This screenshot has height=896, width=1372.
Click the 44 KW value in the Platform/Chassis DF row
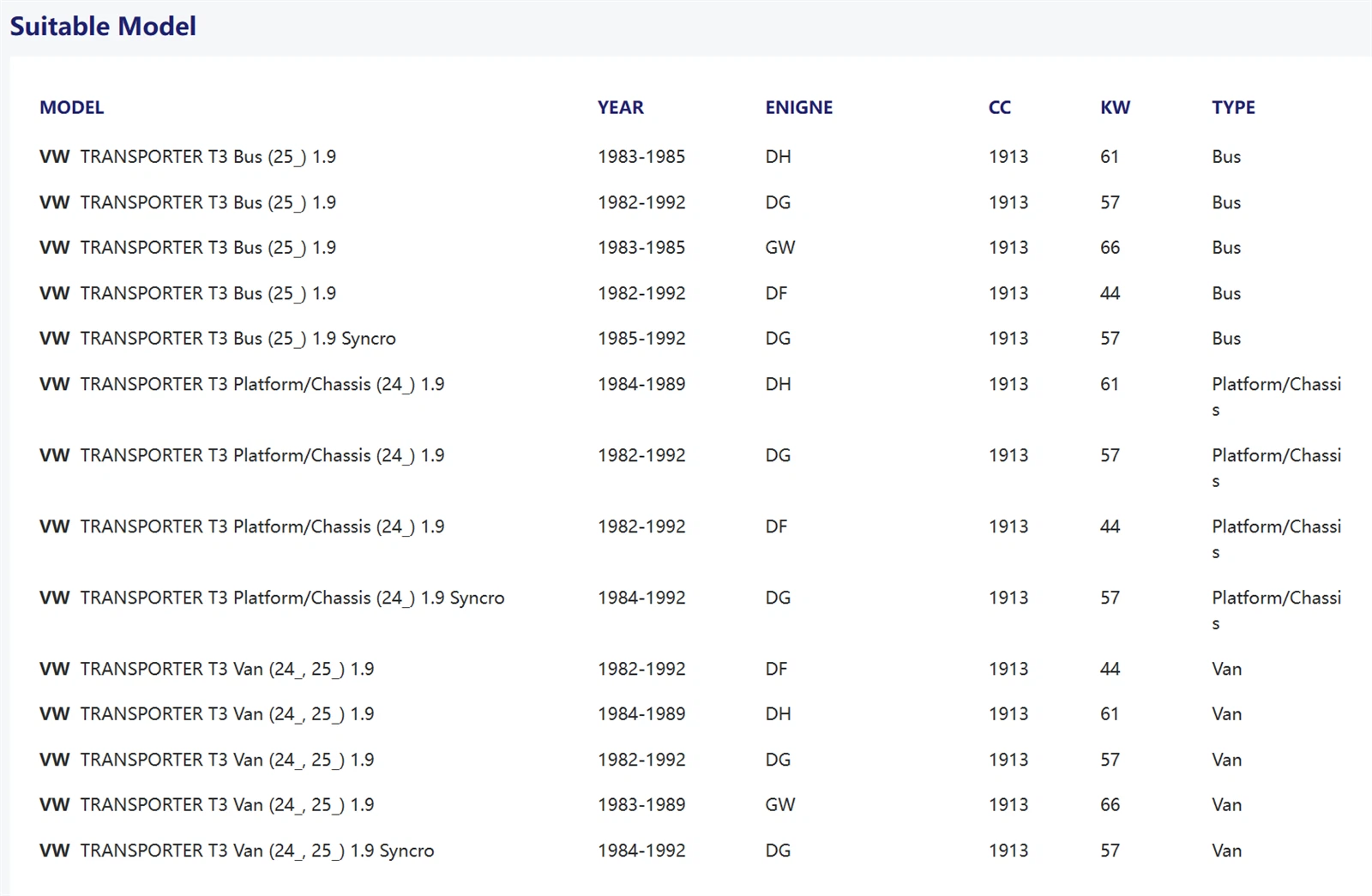click(x=1110, y=526)
